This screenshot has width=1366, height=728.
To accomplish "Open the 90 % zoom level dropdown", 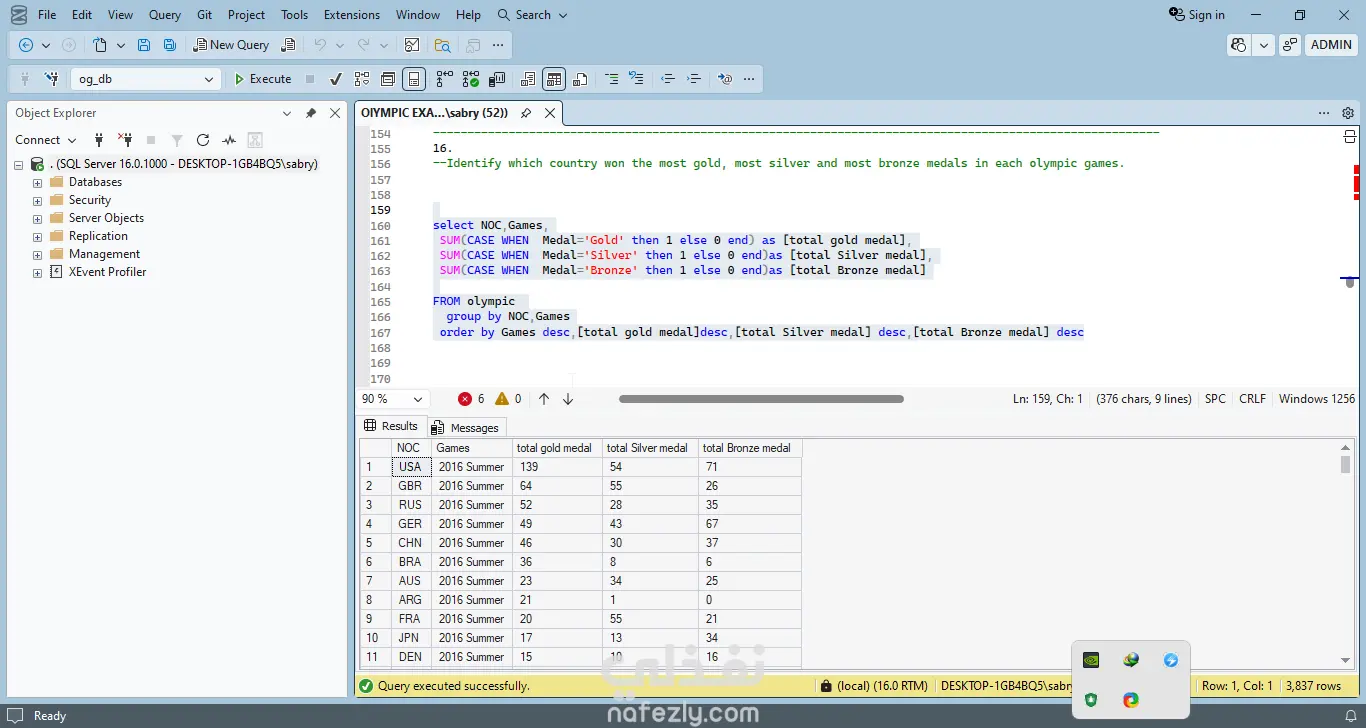I will pos(418,399).
